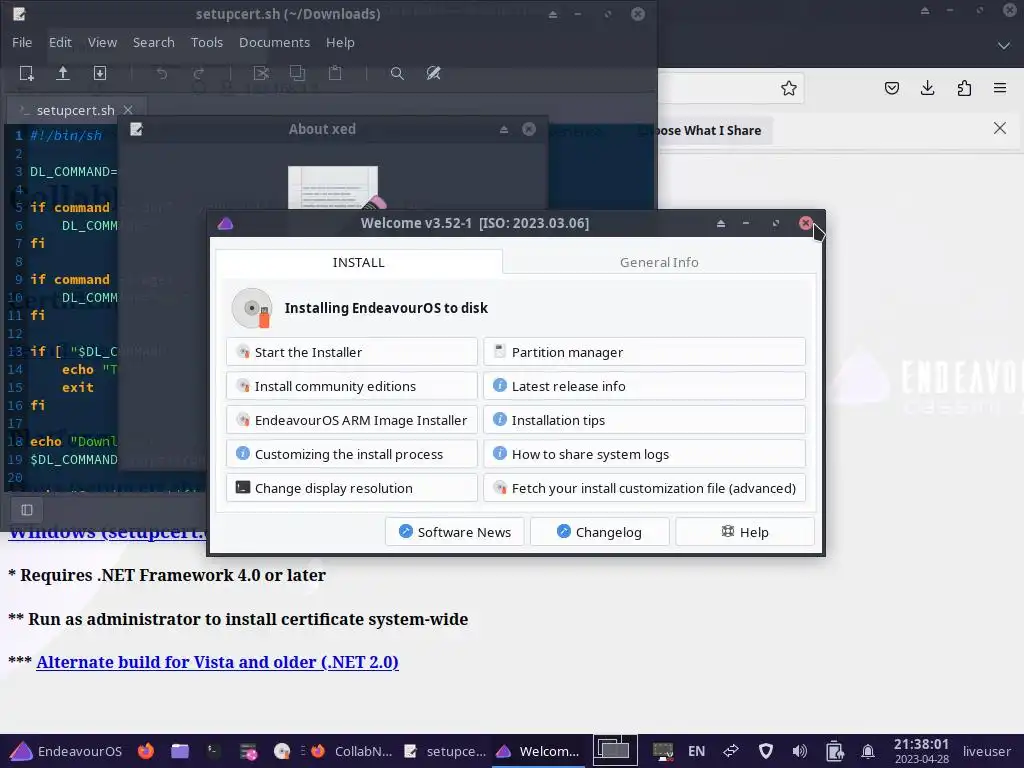Dismiss the Firefox notification bar with X
Screen dimensions: 1024x768
[1000, 128]
